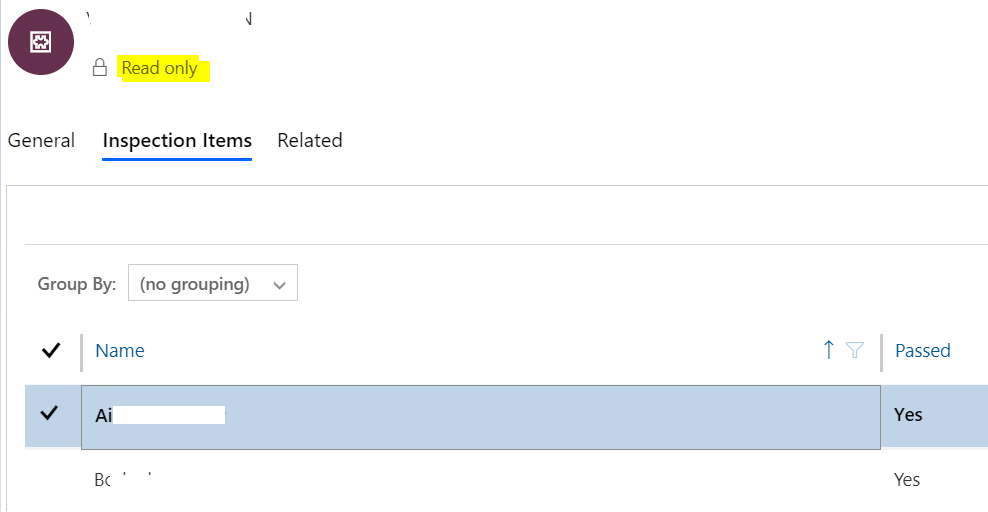
Task: Switch to the General tab
Action: click(41, 140)
